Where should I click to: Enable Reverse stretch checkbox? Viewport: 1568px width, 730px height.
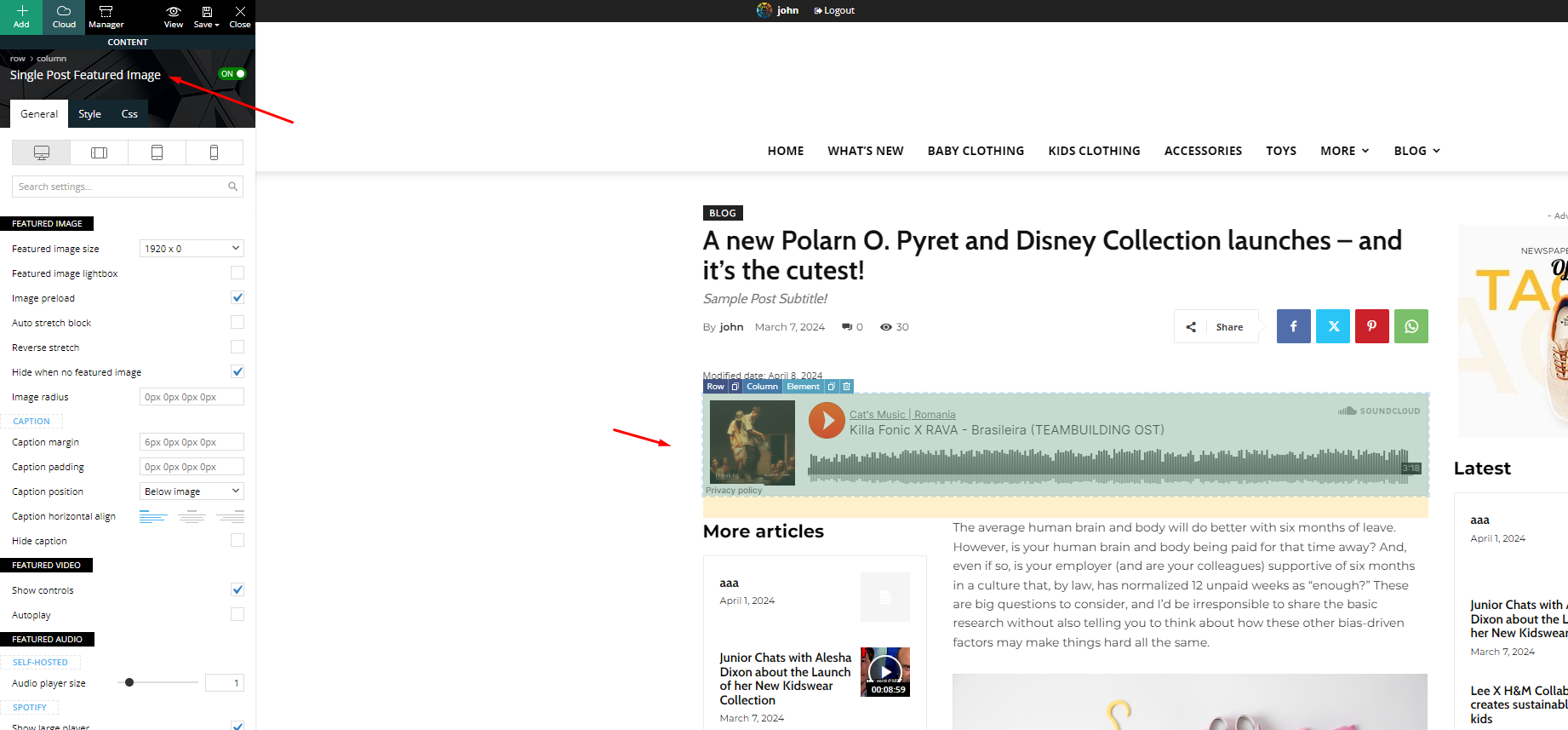click(237, 347)
